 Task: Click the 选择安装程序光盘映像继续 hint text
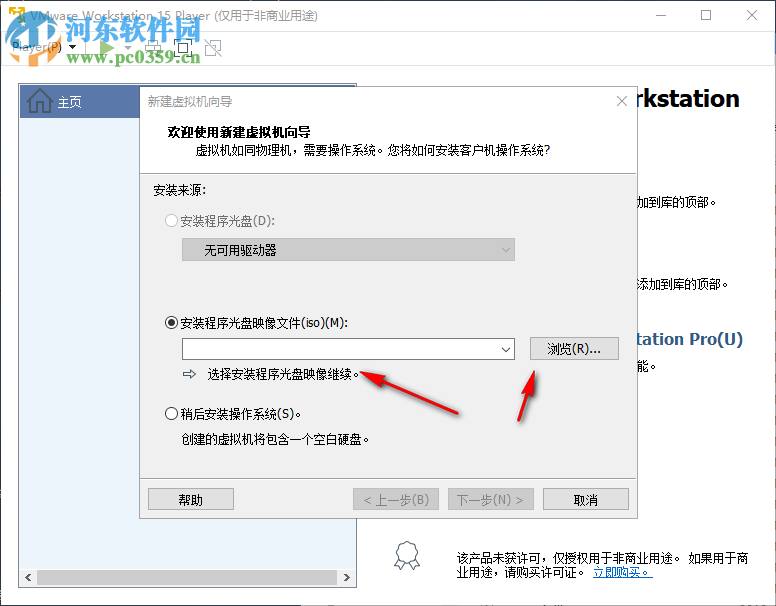[283, 374]
